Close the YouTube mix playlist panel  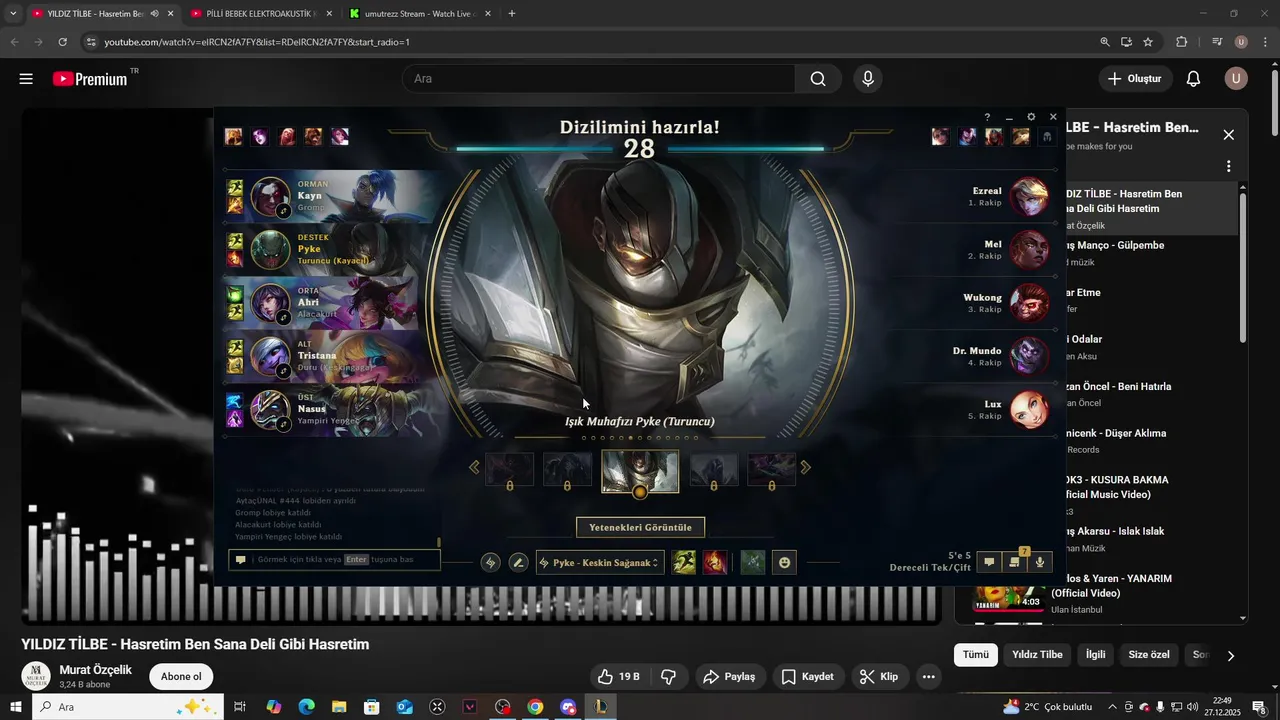1229,135
